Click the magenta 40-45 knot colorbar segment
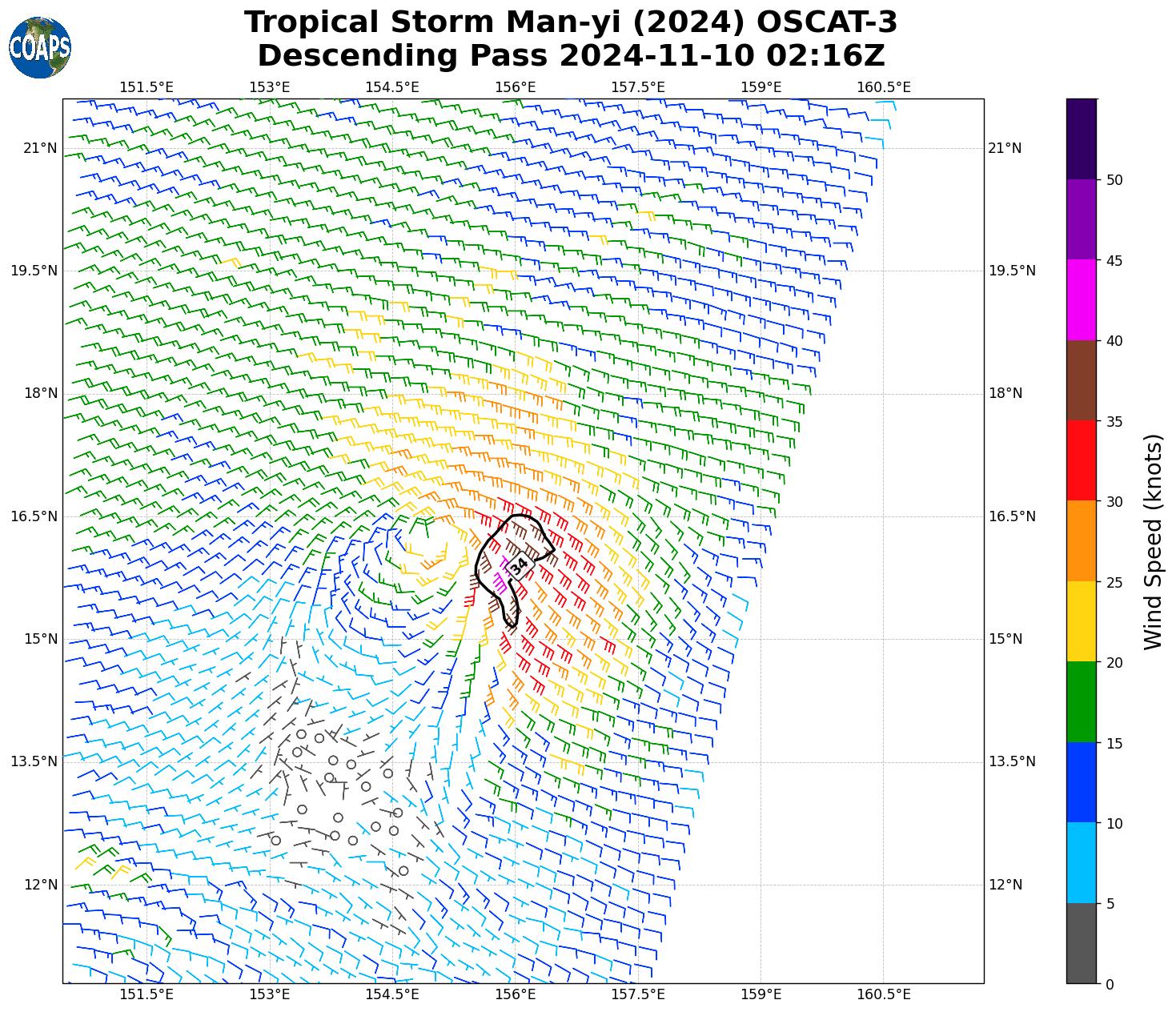 point(1081,299)
